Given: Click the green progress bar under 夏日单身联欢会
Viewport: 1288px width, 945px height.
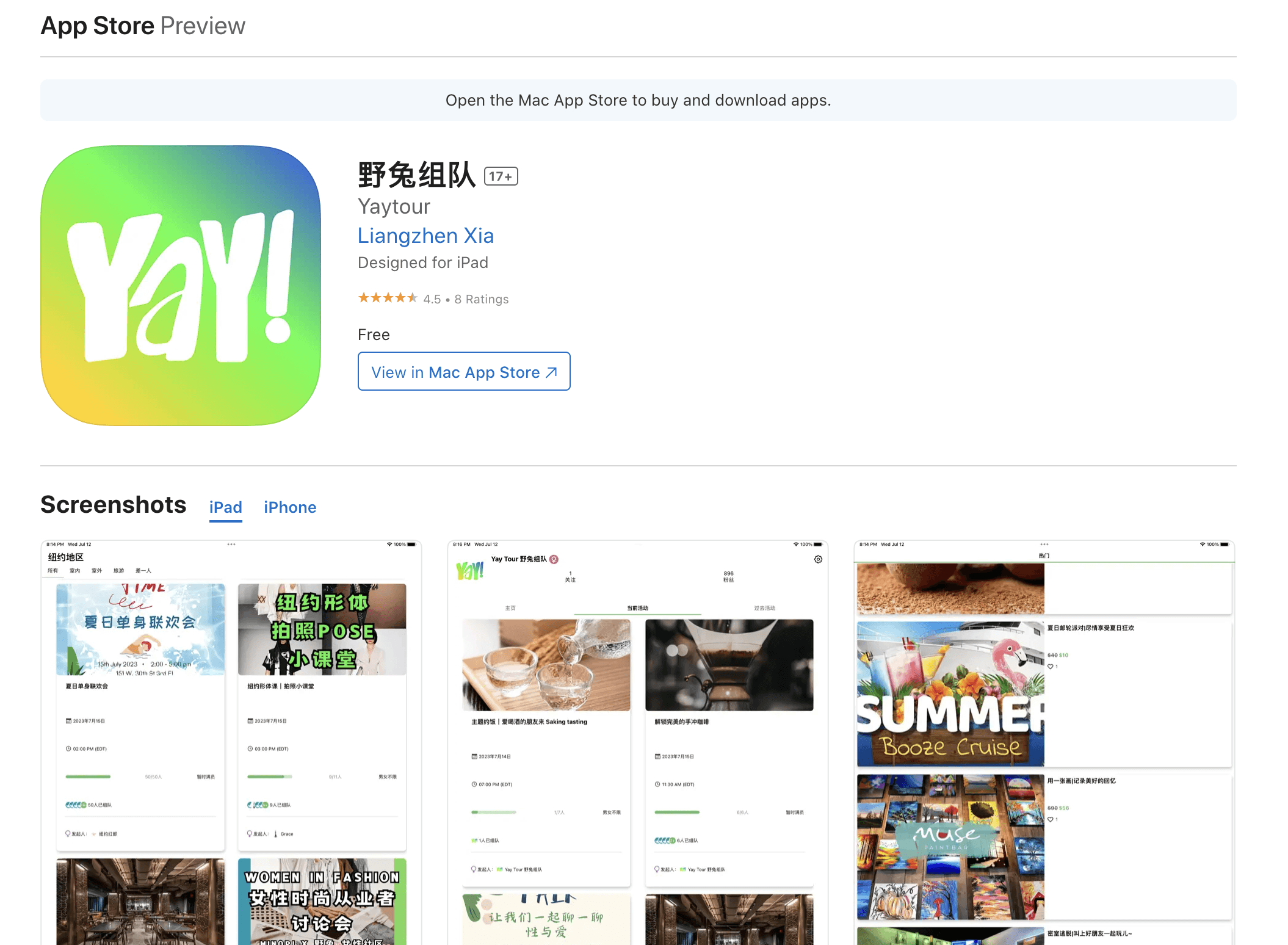Looking at the screenshot, I should click(89, 777).
